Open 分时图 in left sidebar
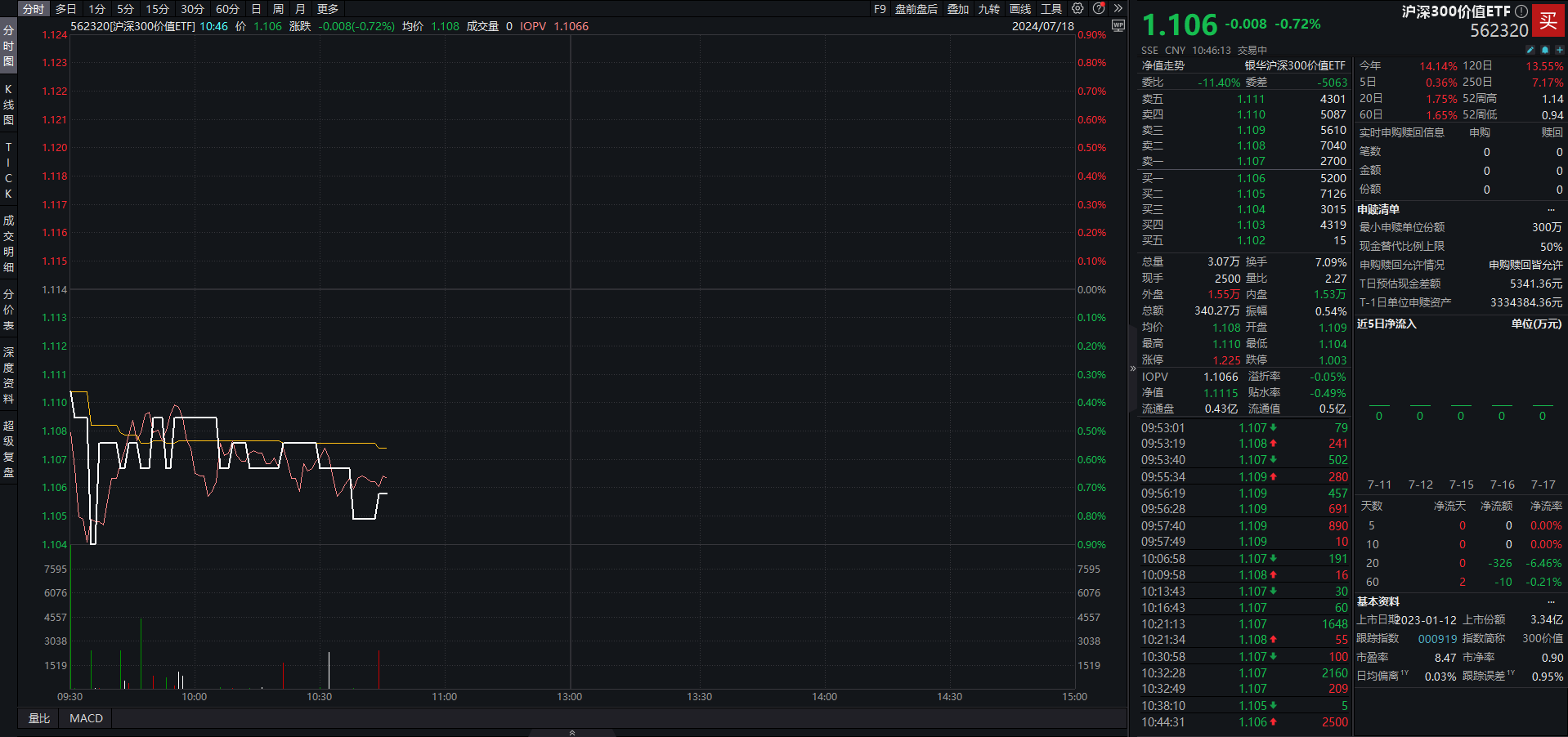 coord(8,46)
